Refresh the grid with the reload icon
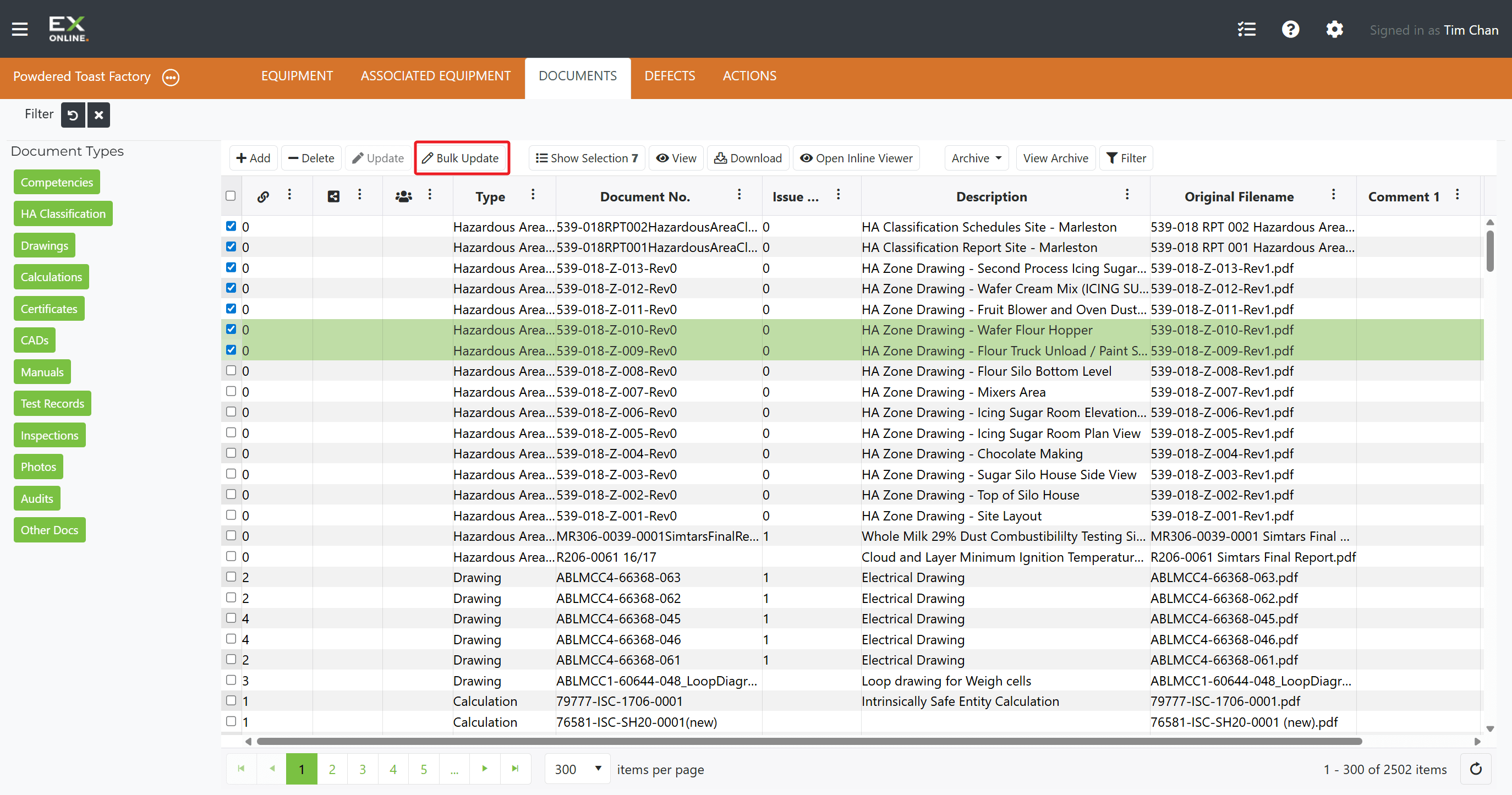The image size is (1512, 795). [1476, 769]
